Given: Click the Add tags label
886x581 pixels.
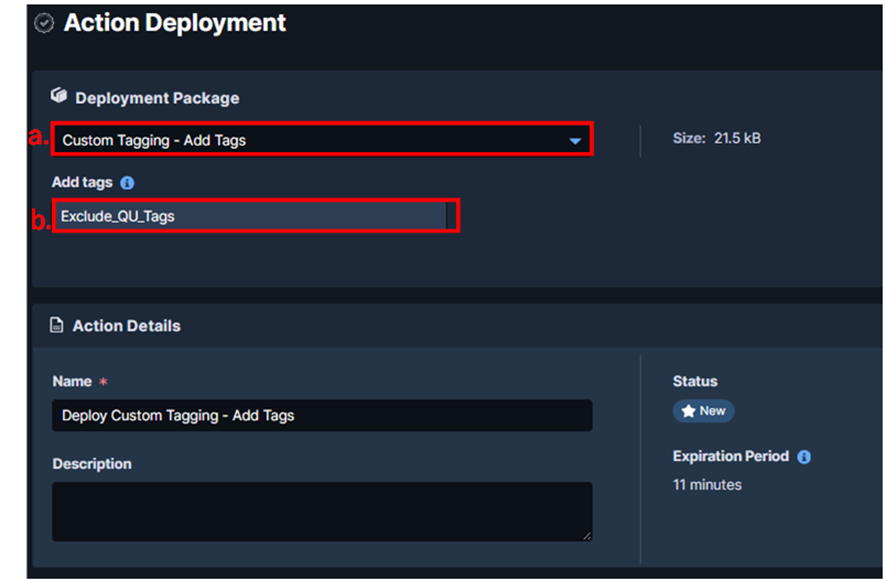Looking at the screenshot, I should (x=82, y=183).
